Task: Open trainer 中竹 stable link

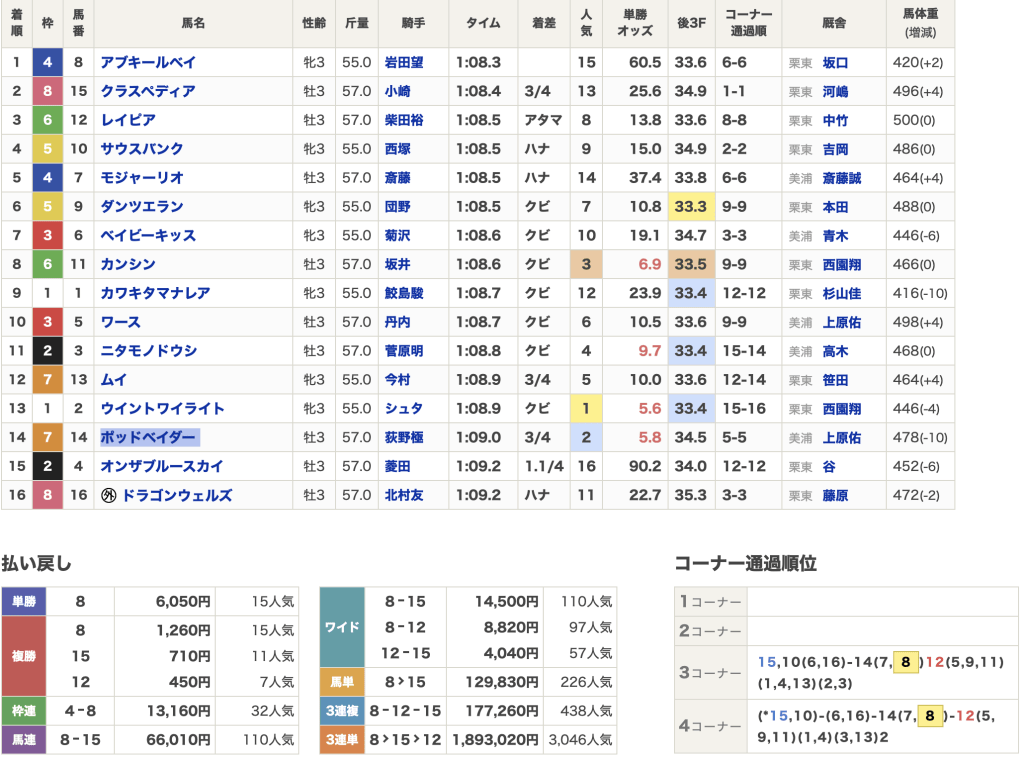Action: pyautogui.click(x=835, y=120)
